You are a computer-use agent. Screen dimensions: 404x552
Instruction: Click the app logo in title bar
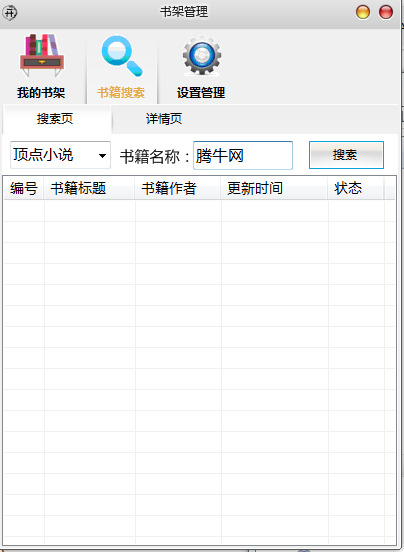(10, 13)
